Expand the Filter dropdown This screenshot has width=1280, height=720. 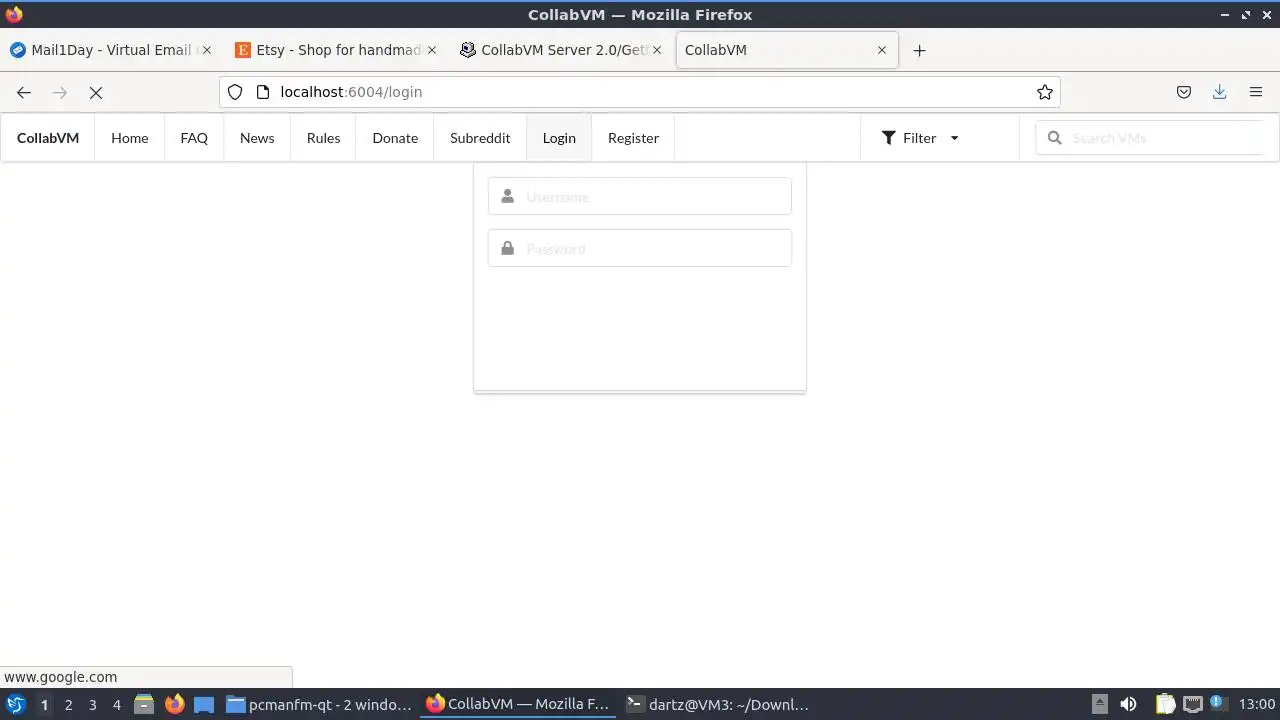click(920, 138)
